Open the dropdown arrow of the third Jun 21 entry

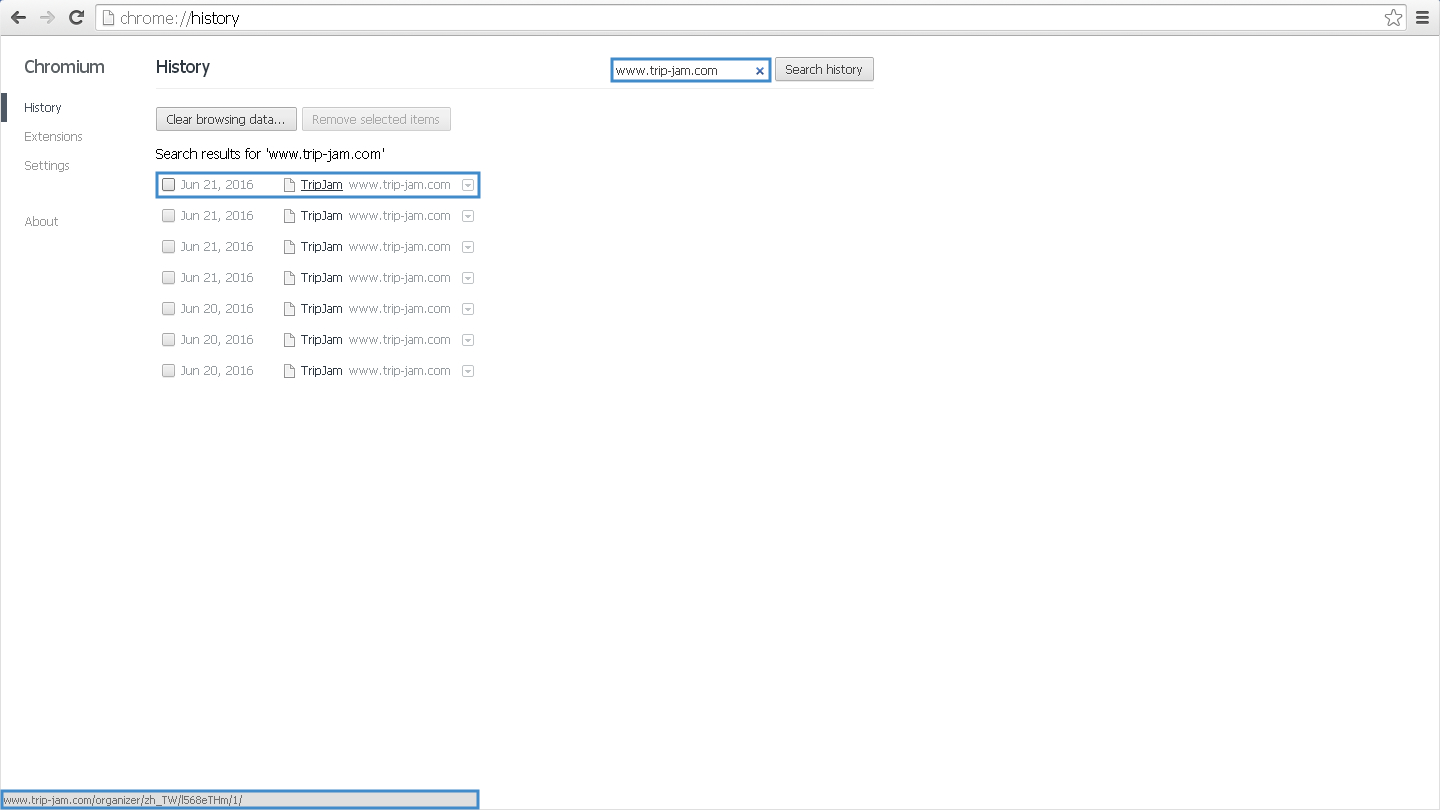(x=468, y=247)
